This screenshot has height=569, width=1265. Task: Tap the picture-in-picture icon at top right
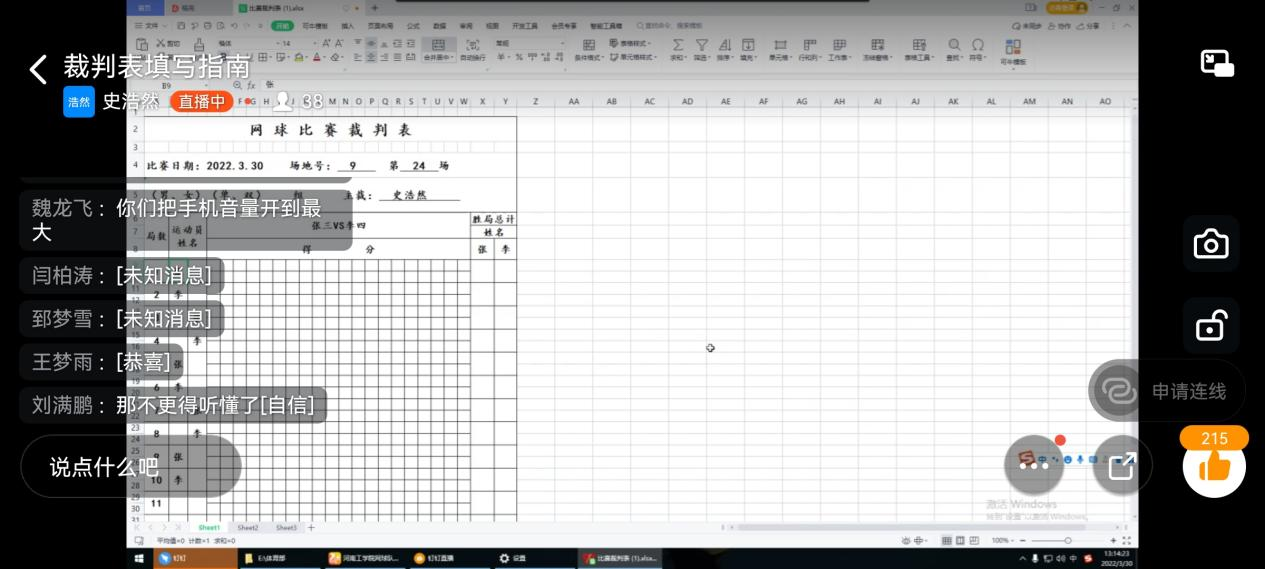(x=1217, y=64)
